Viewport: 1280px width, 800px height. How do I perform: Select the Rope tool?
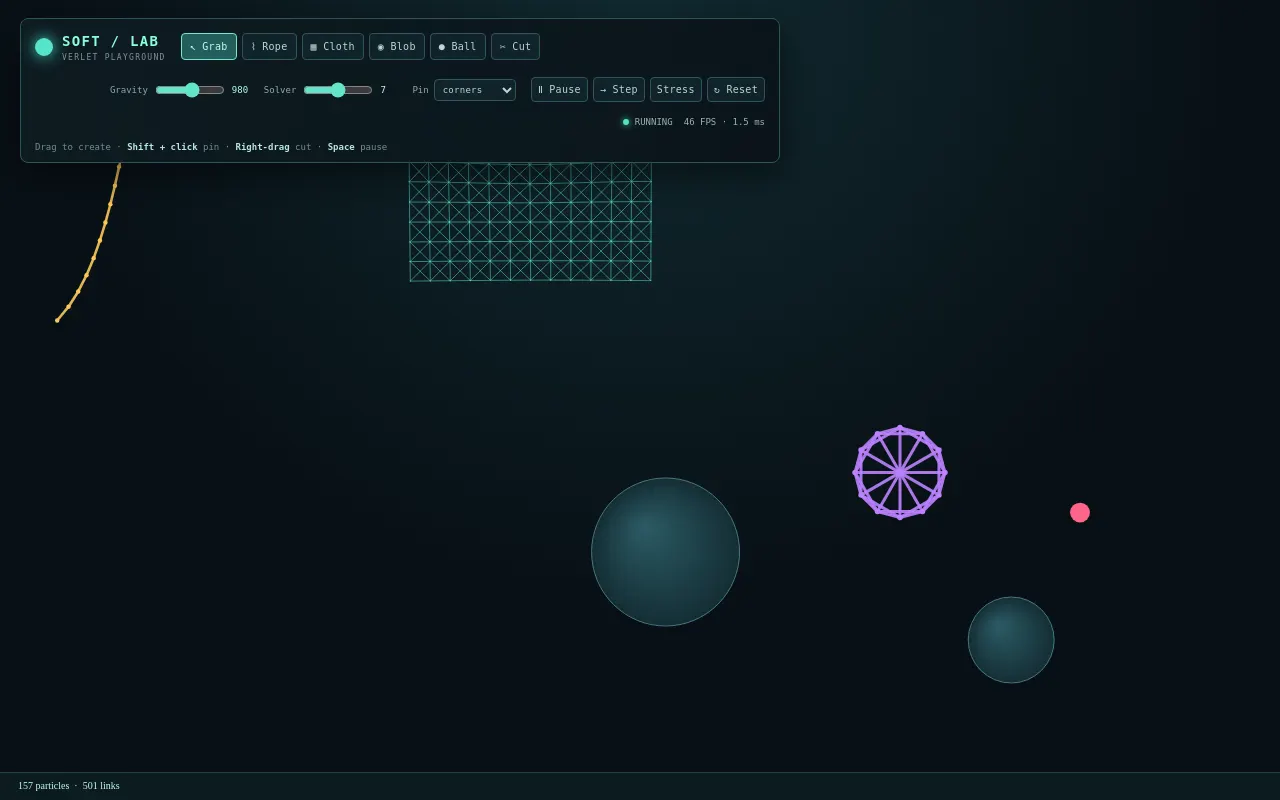click(269, 46)
